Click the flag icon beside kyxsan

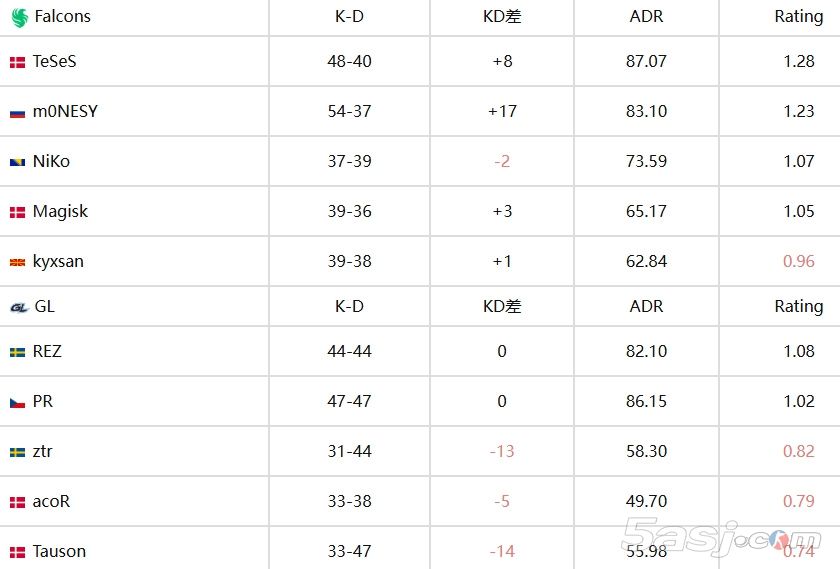(17, 262)
